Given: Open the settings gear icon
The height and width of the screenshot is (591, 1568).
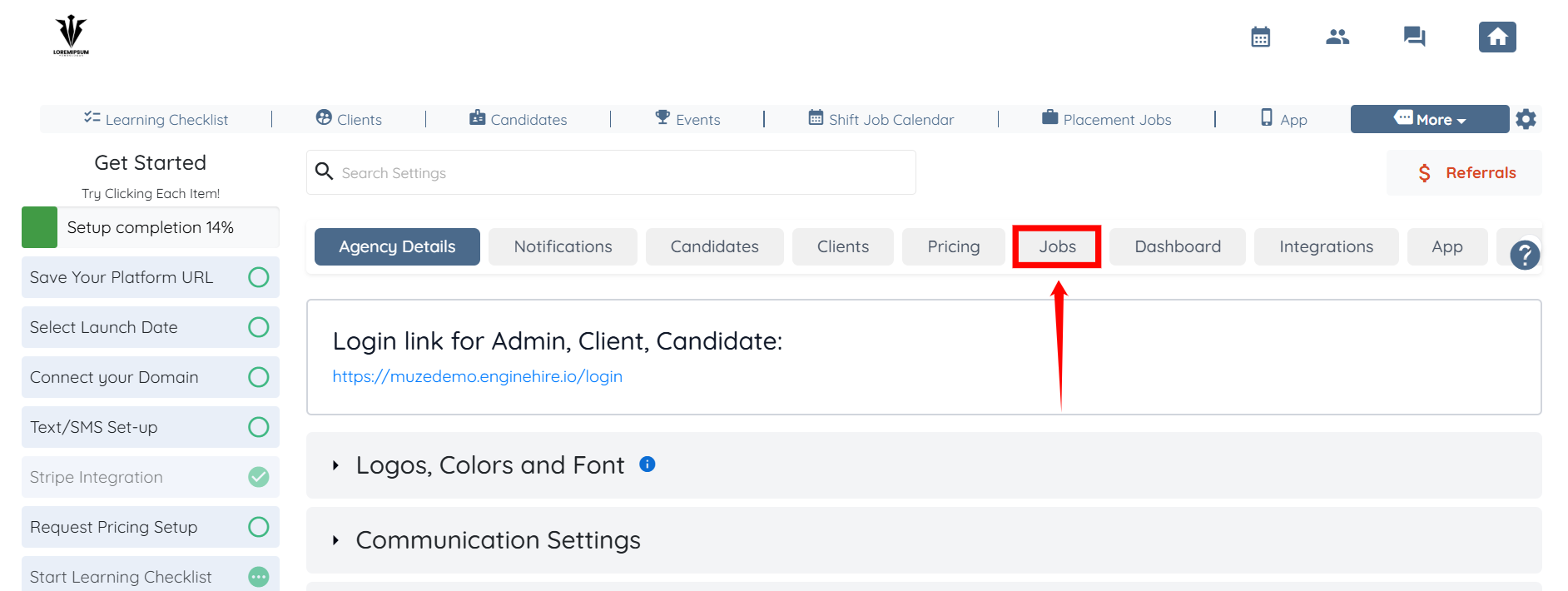Looking at the screenshot, I should 1526,119.
